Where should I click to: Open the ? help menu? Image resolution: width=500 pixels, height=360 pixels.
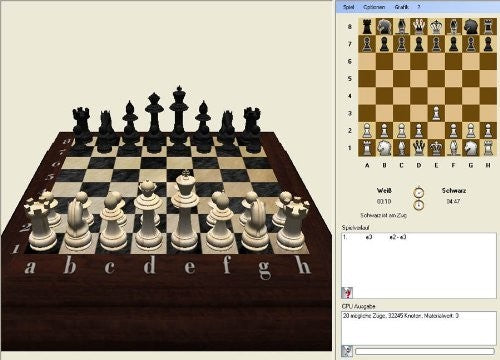coord(419,7)
